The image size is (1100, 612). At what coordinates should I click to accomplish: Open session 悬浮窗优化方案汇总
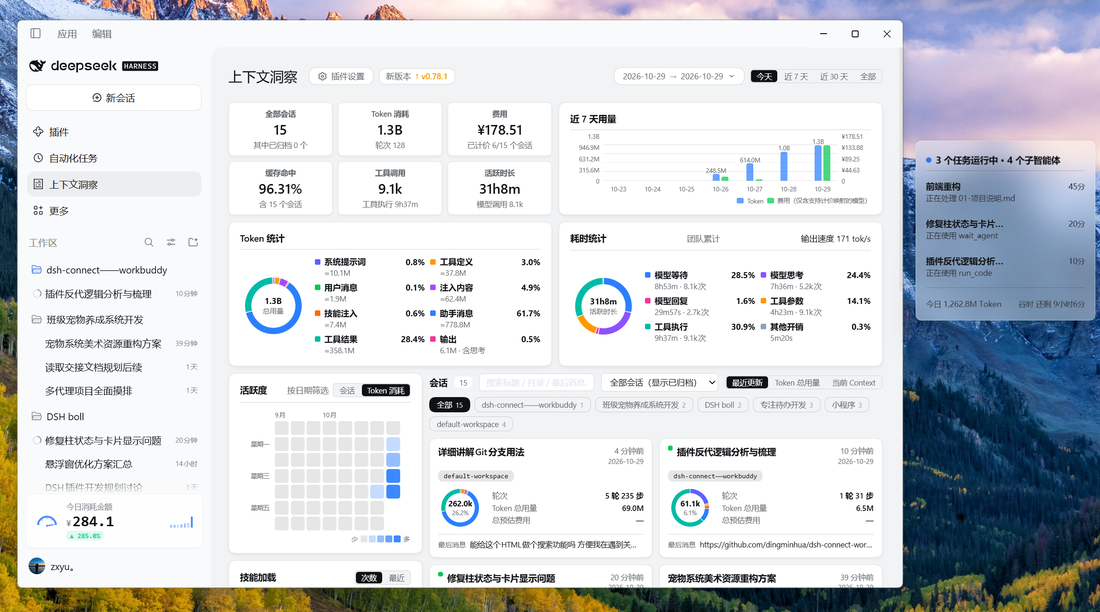click(x=114, y=464)
